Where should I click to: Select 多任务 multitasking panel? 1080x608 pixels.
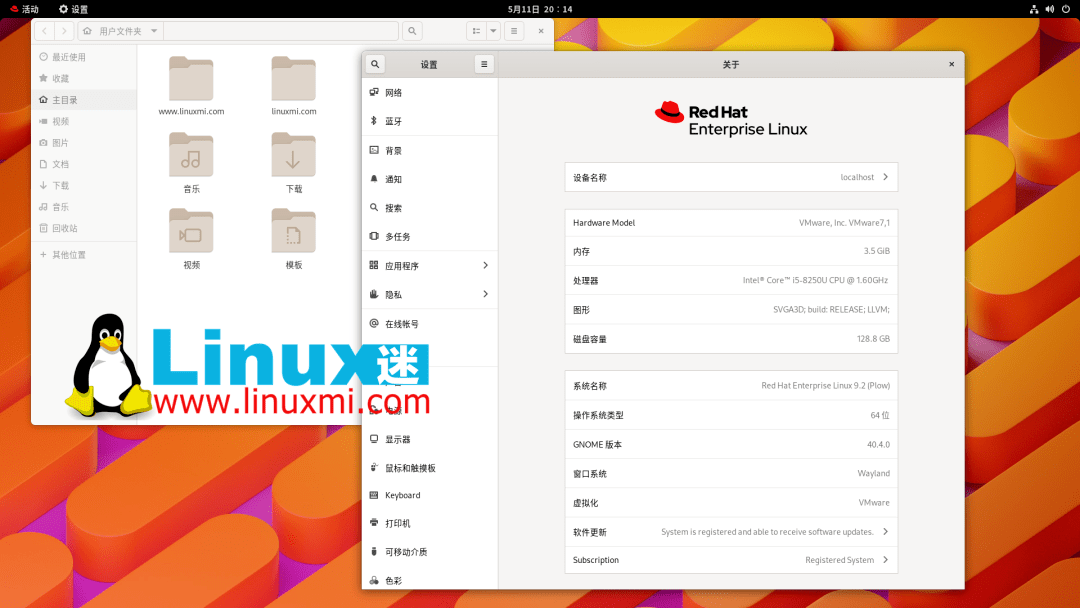click(430, 236)
